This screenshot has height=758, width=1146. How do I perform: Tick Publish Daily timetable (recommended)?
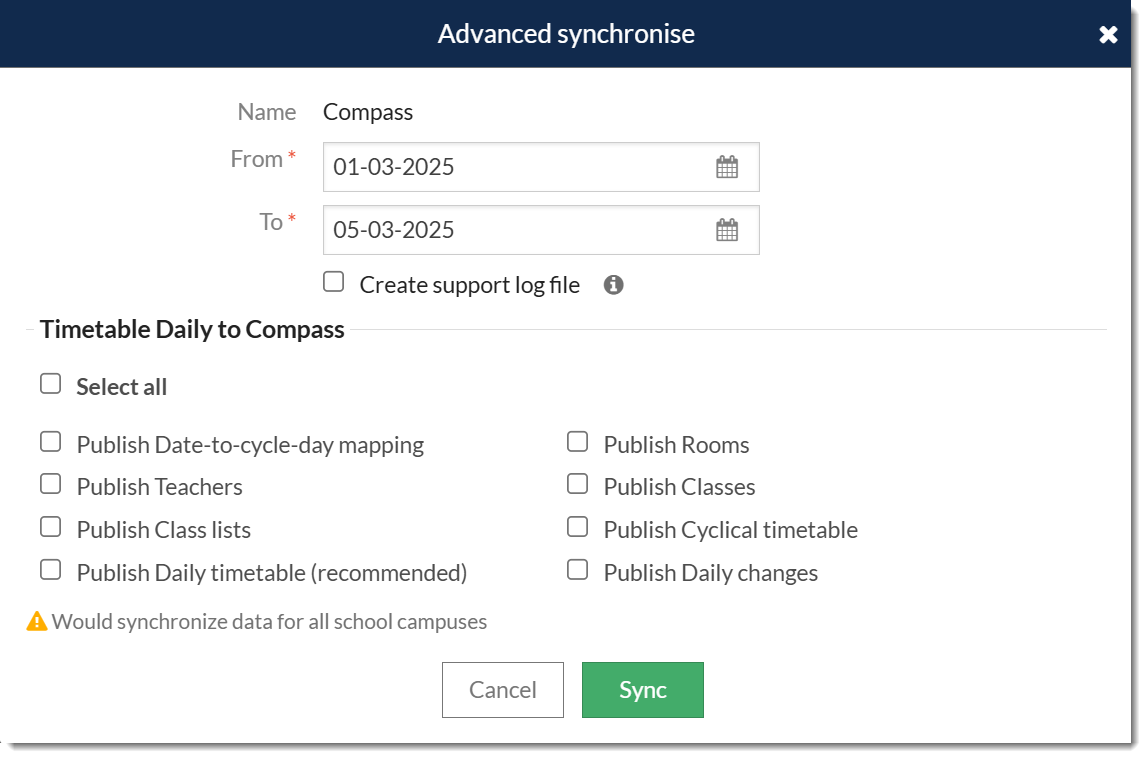coord(50,570)
